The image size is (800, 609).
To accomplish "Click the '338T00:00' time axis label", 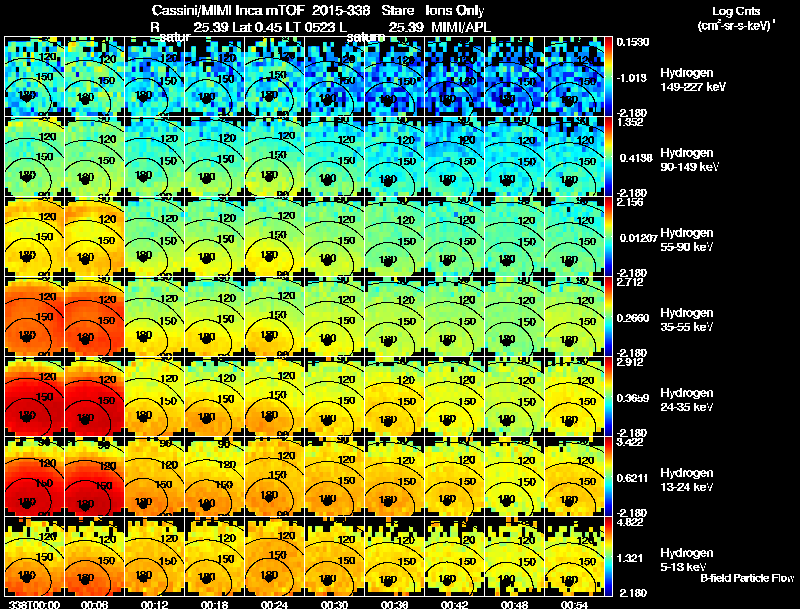I will [34, 604].
